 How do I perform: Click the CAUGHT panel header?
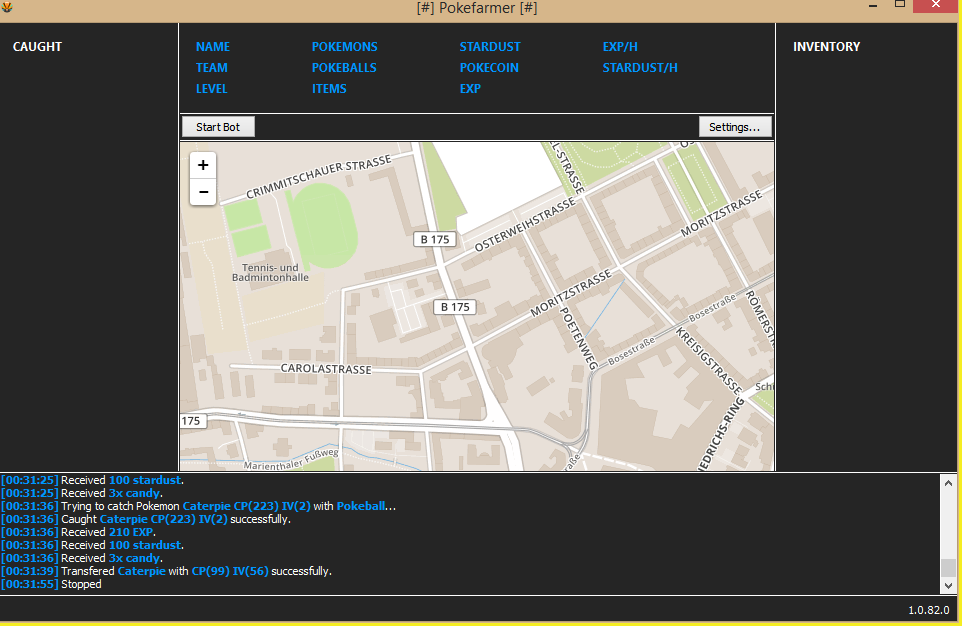(x=37, y=47)
